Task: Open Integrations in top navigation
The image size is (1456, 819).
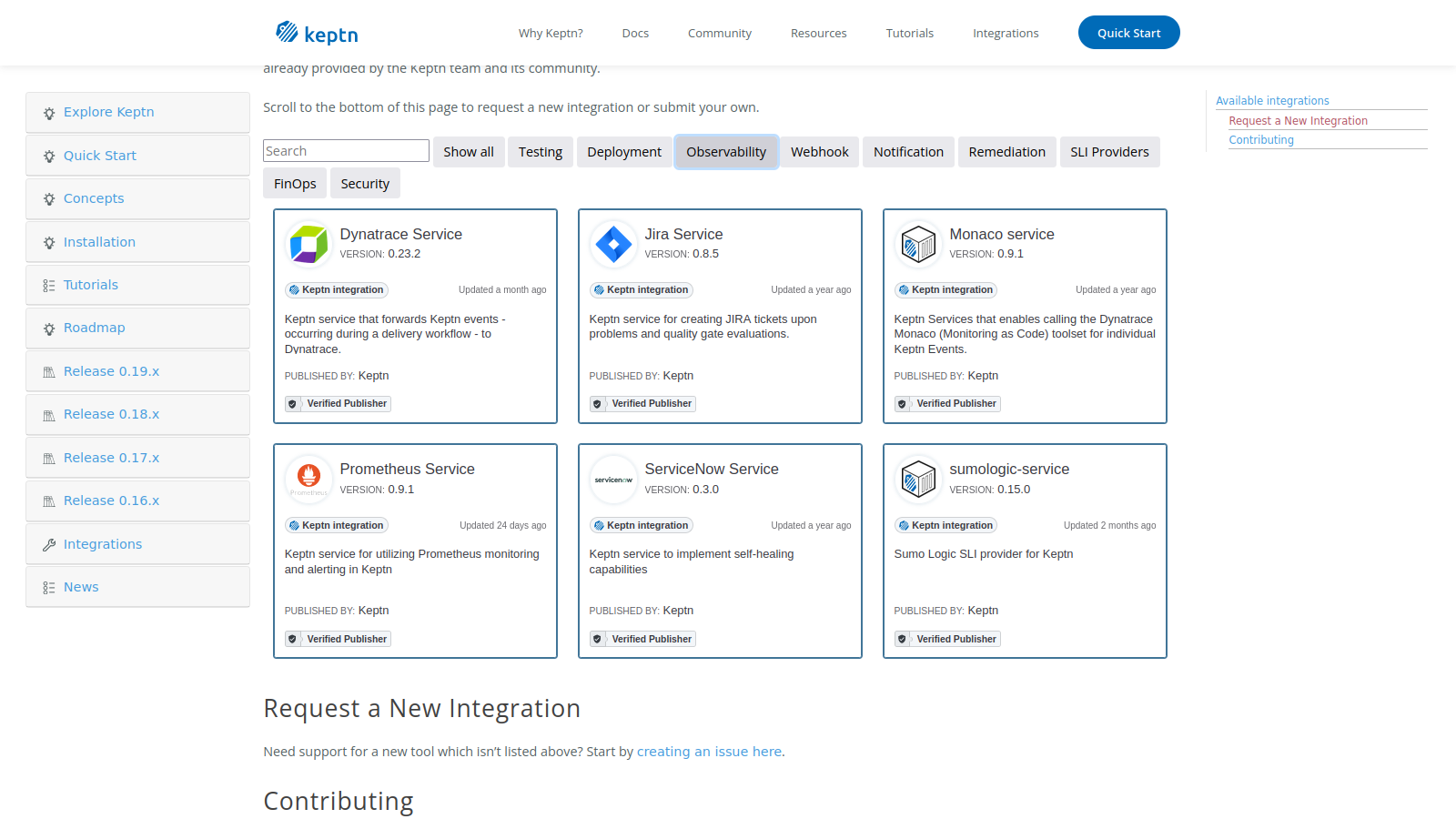Action: point(1006,33)
